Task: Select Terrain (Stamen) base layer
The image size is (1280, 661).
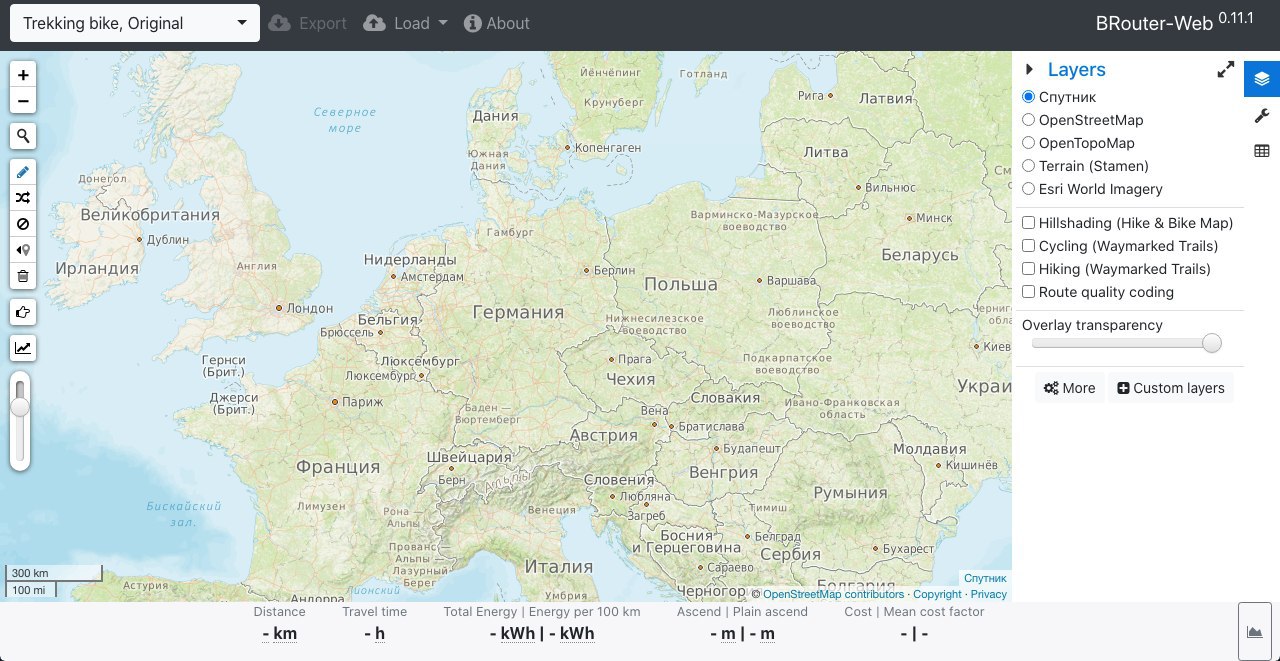Action: click(x=1028, y=166)
